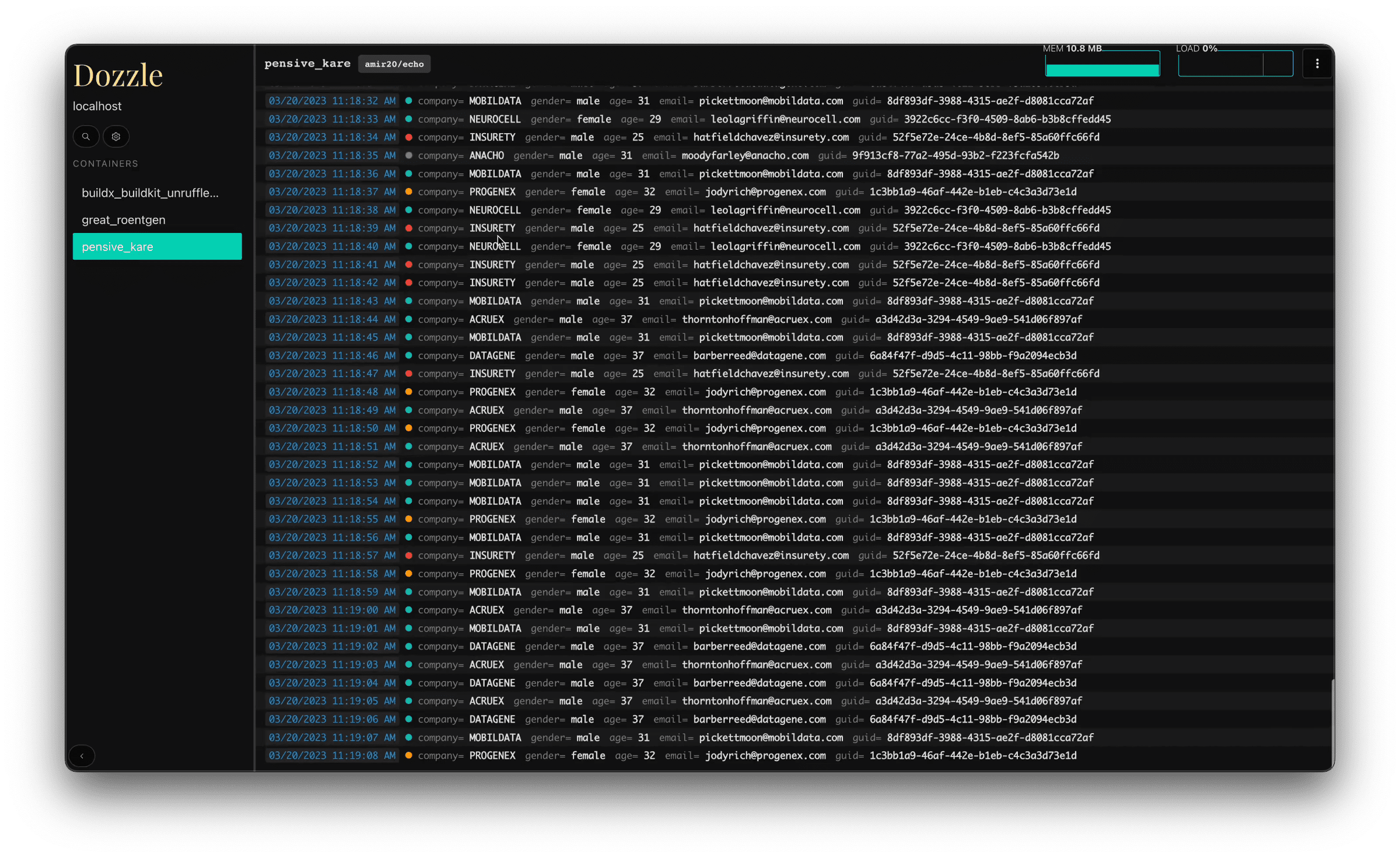
Task: Select the pensive_kare container in sidebar
Action: [157, 247]
